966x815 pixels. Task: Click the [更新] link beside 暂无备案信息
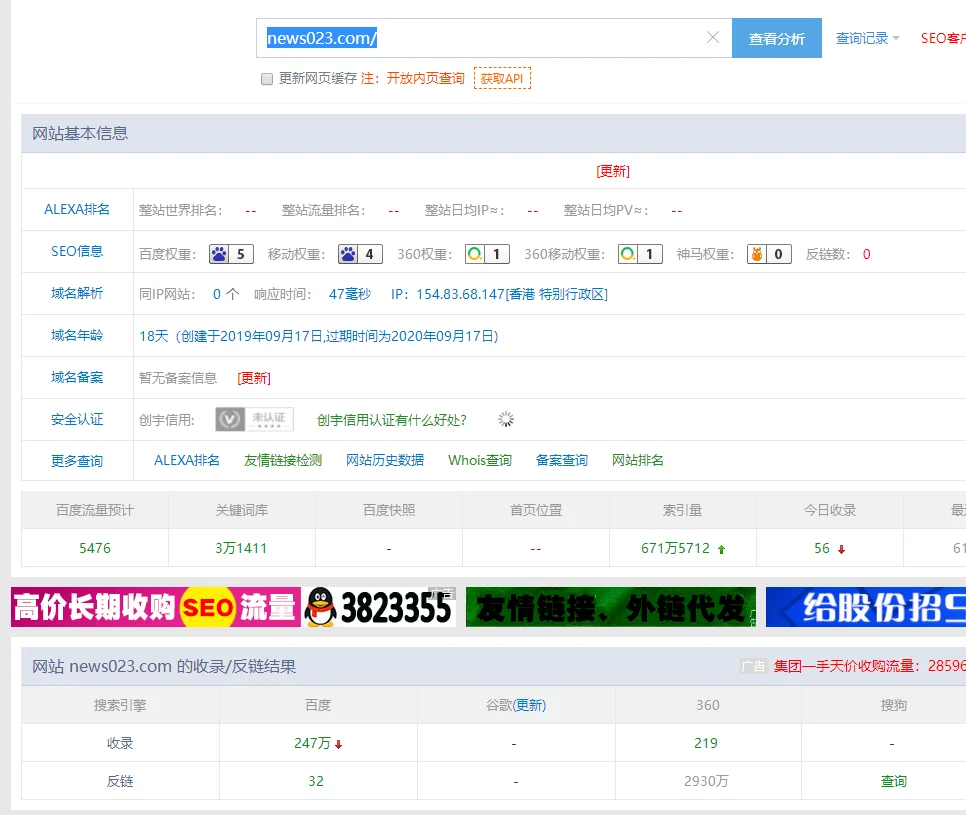point(254,378)
